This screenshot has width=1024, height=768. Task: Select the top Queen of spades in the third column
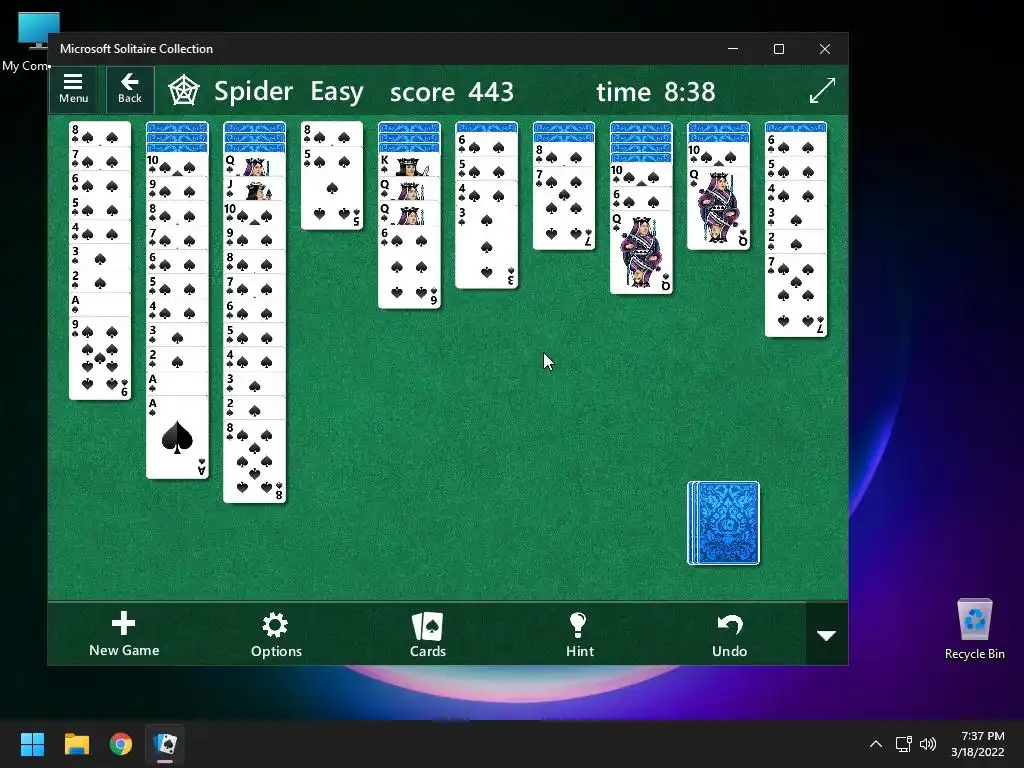point(254,165)
